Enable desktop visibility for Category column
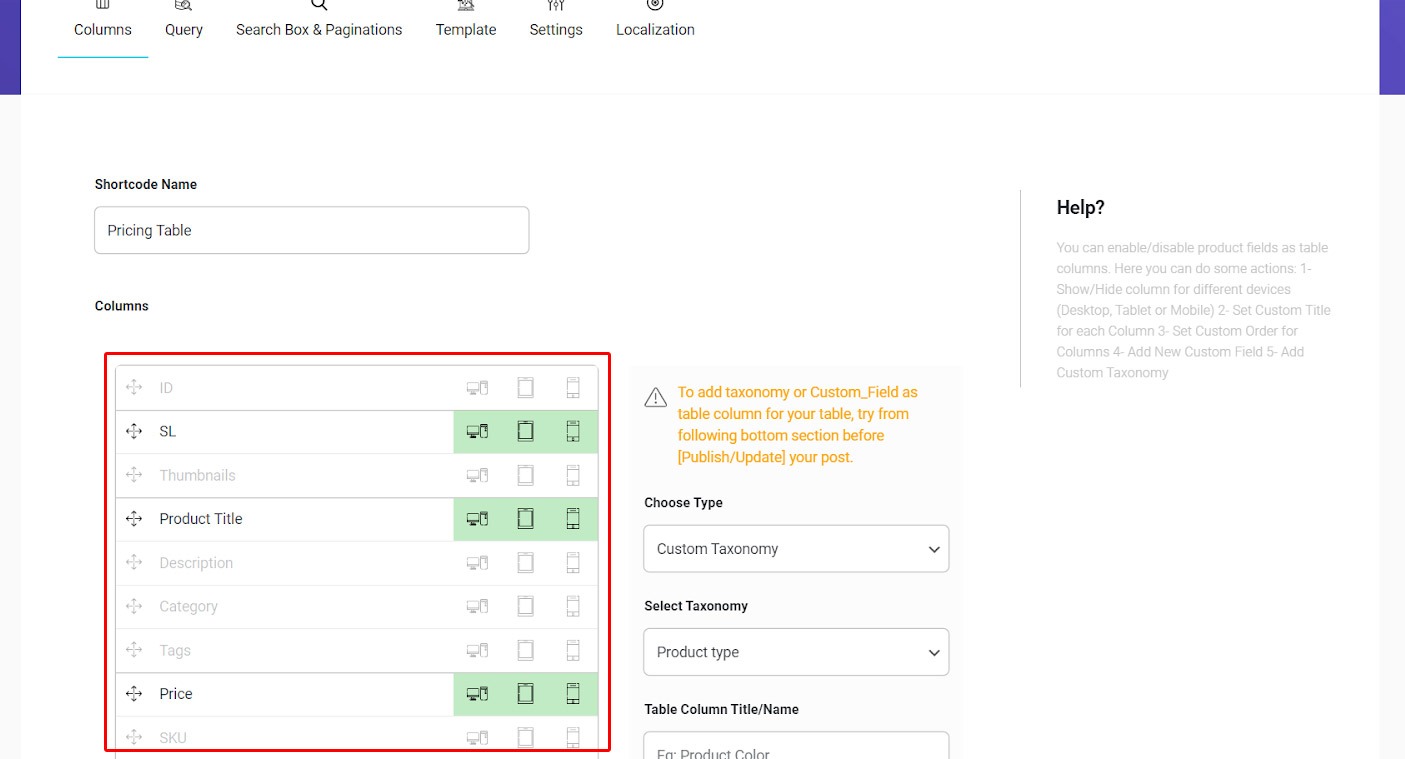This screenshot has width=1405, height=759. click(477, 606)
